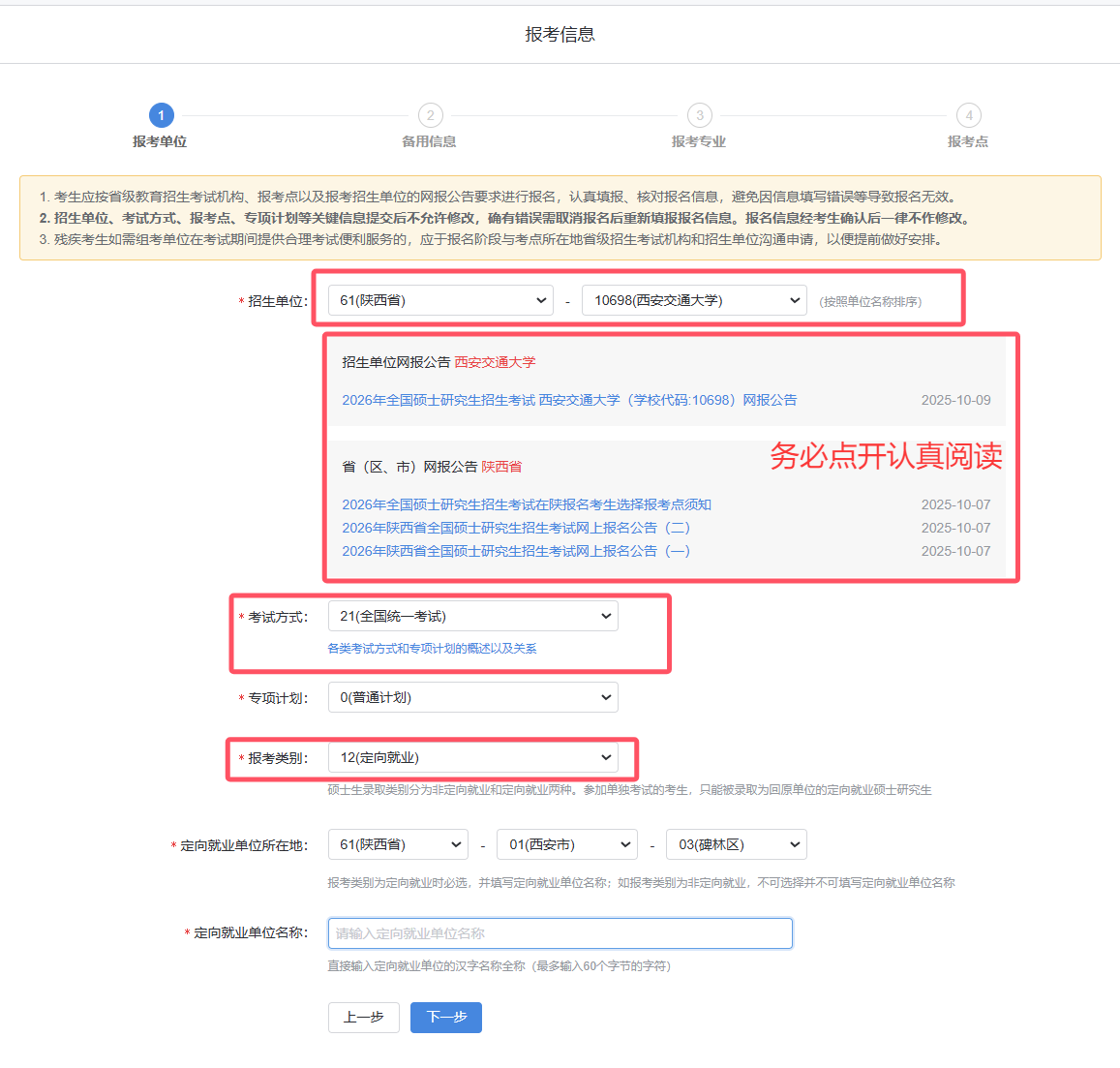Click step 1 circle 报考单位
Screen dimensions: 1120x1068
[161, 115]
